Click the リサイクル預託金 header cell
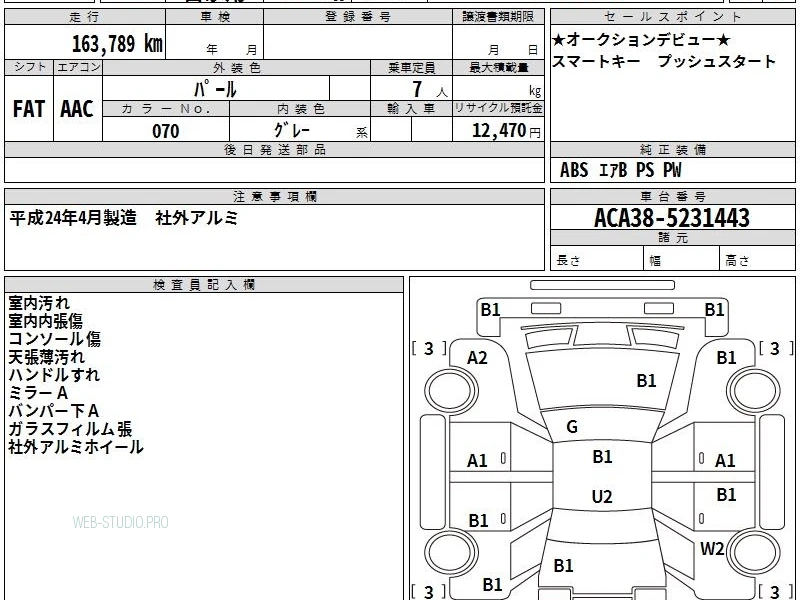Screen dimensions: 800x600 pos(498,109)
